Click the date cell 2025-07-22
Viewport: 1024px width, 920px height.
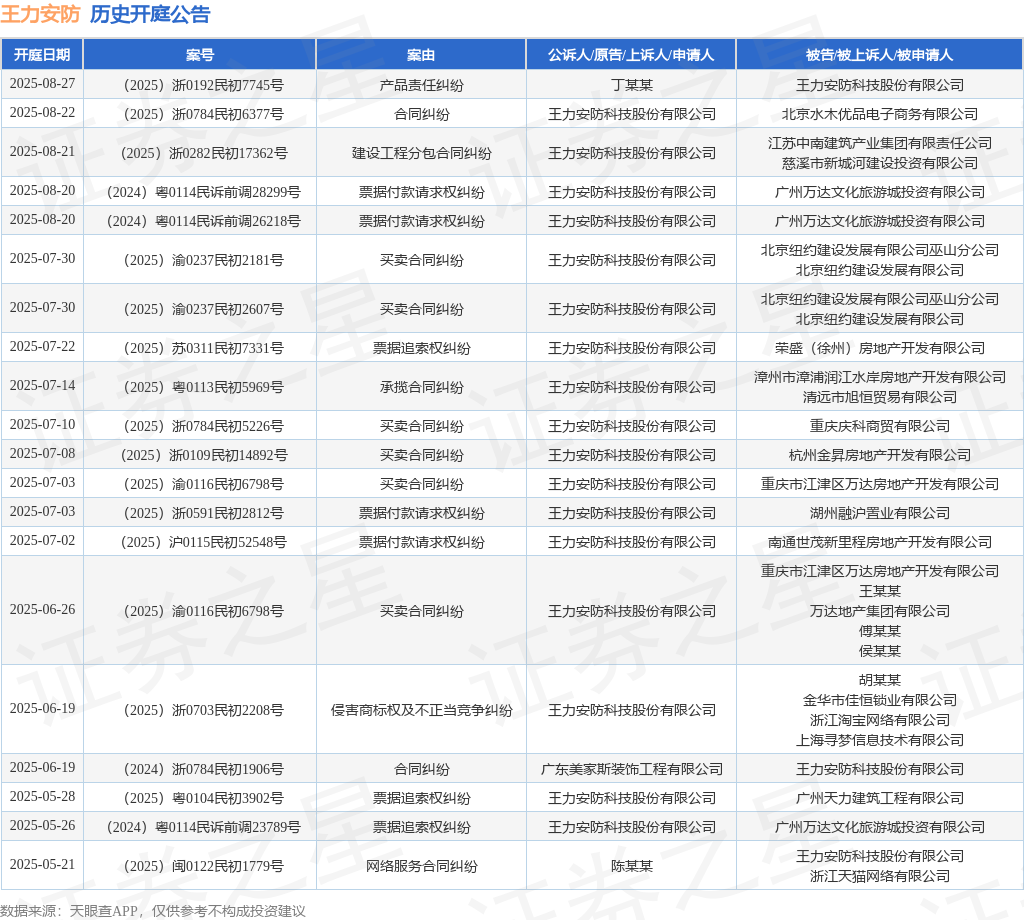coord(42,346)
